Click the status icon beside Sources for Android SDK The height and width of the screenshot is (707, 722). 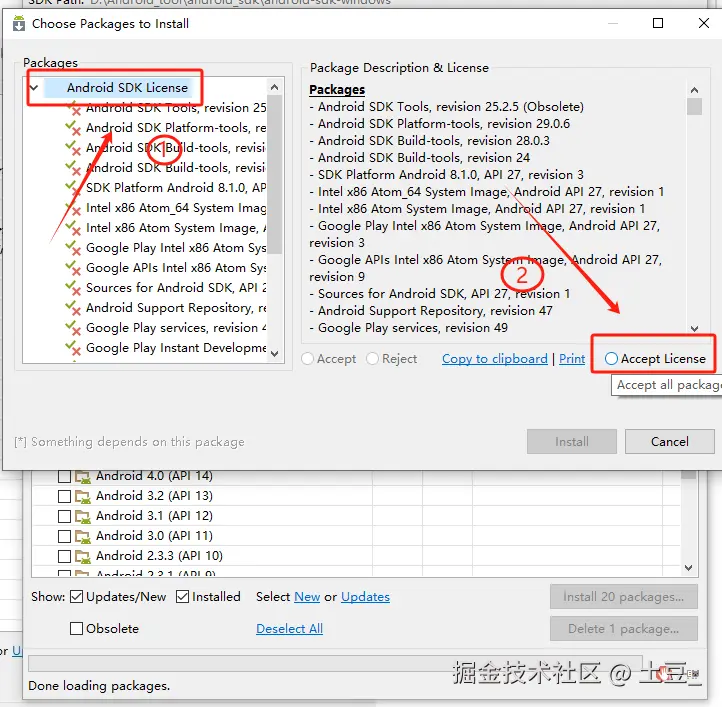(x=73, y=288)
